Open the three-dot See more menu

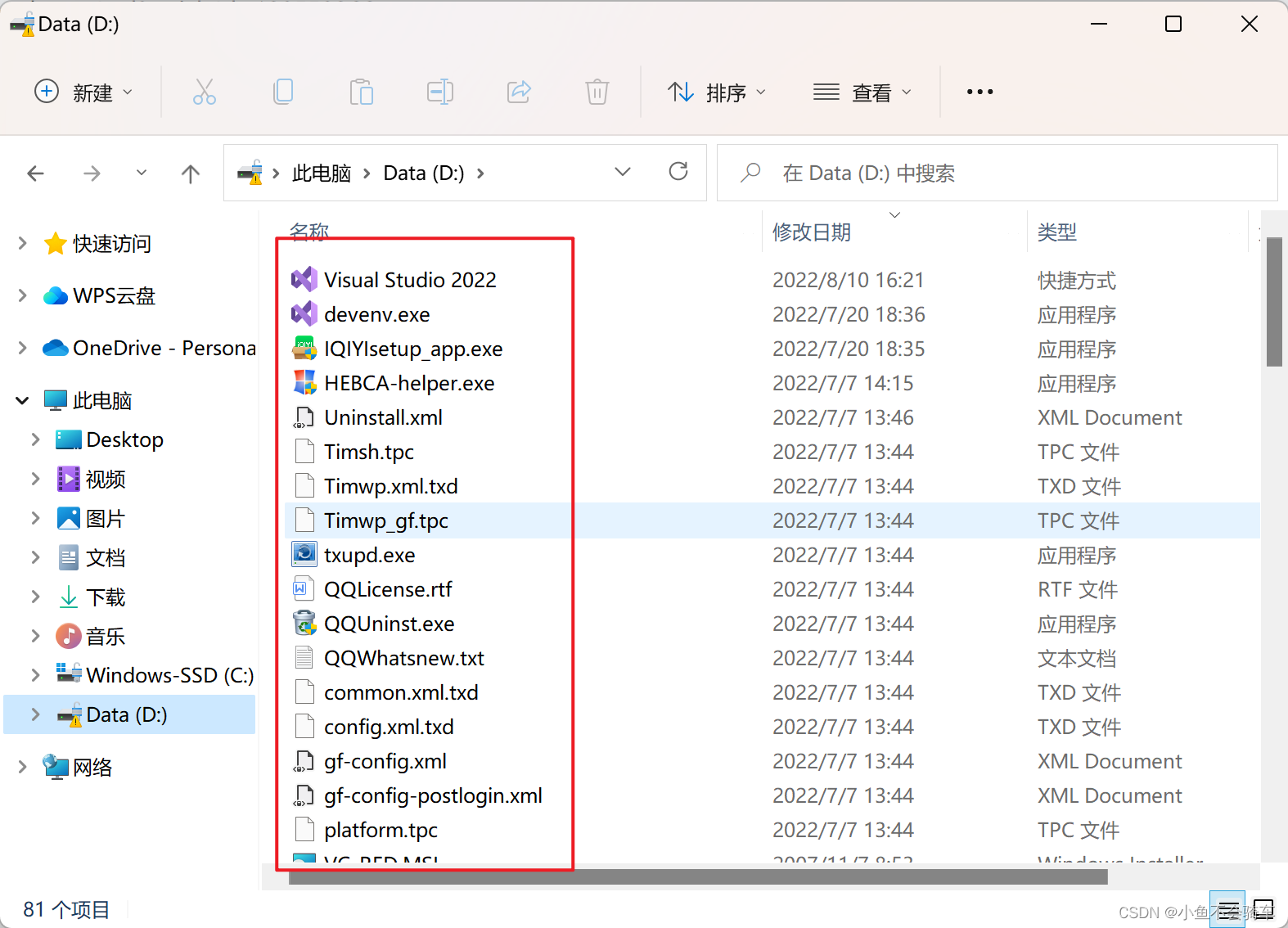[980, 92]
